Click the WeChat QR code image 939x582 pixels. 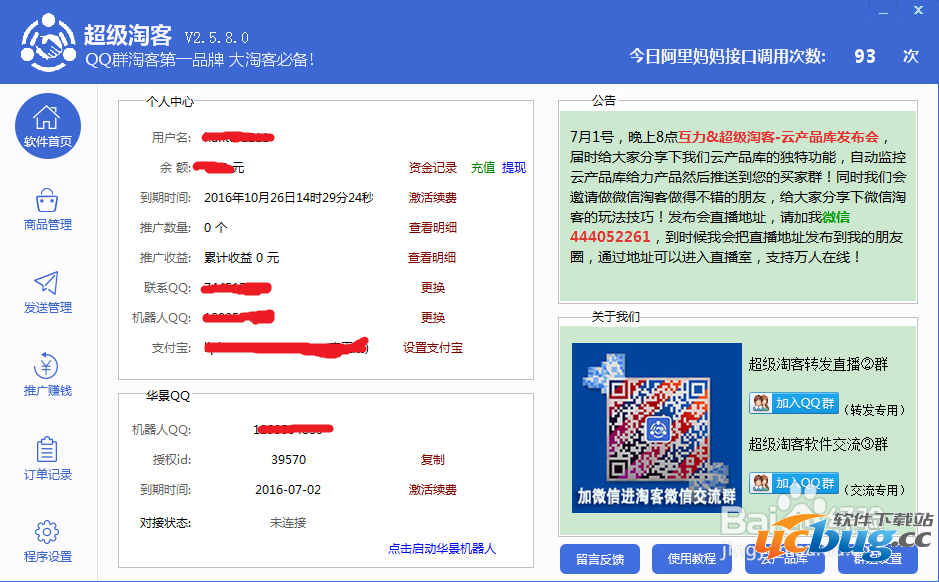(x=656, y=428)
